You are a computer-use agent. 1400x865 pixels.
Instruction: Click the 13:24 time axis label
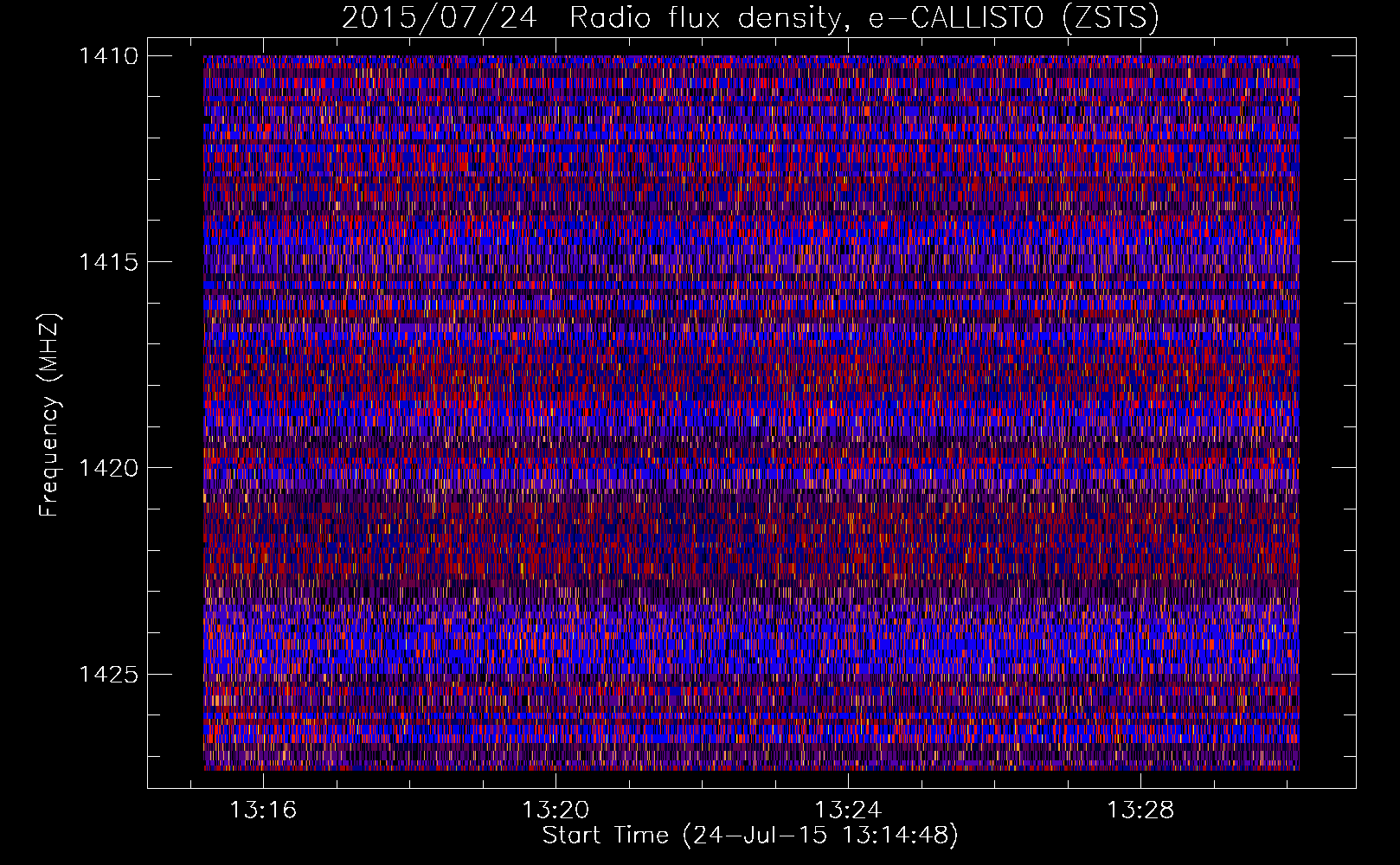848,810
